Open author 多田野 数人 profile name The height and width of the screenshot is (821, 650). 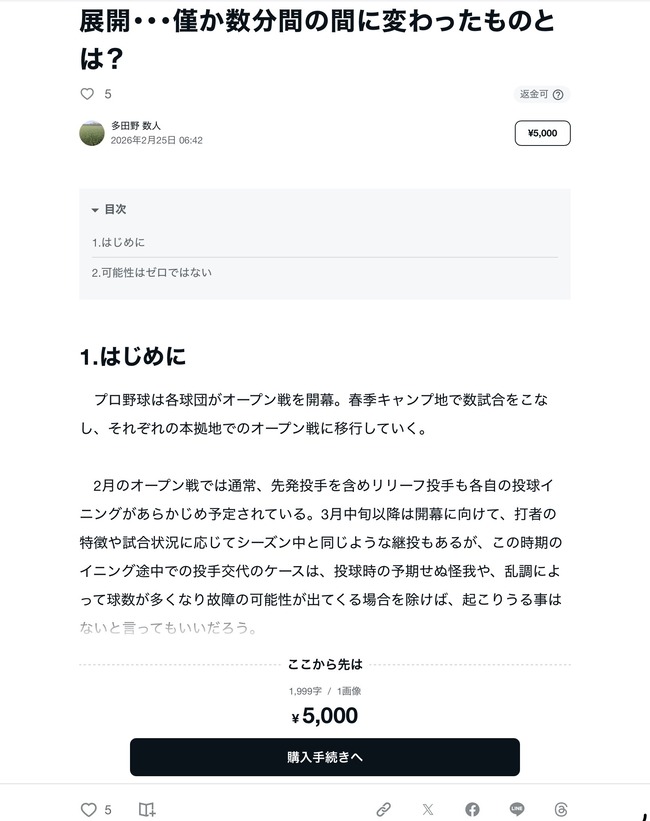[136, 126]
